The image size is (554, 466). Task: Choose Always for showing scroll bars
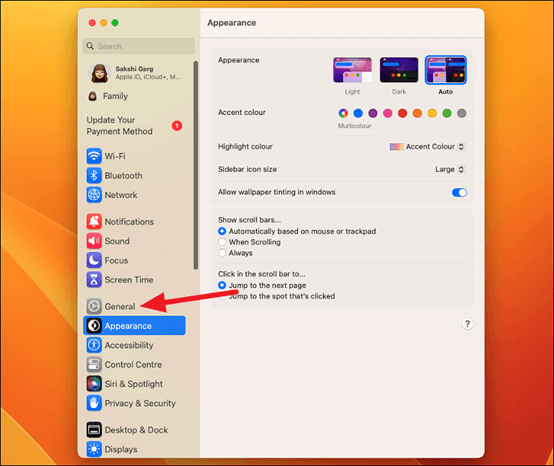click(x=222, y=253)
